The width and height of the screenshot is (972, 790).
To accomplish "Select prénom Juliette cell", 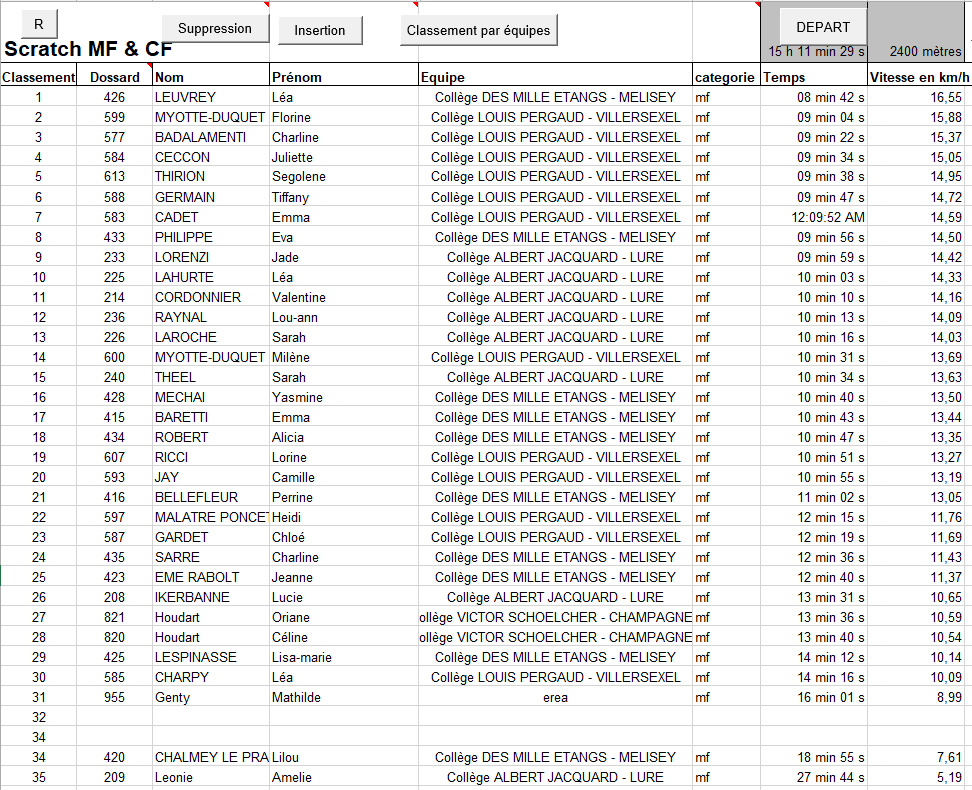I will pyautogui.click(x=344, y=157).
